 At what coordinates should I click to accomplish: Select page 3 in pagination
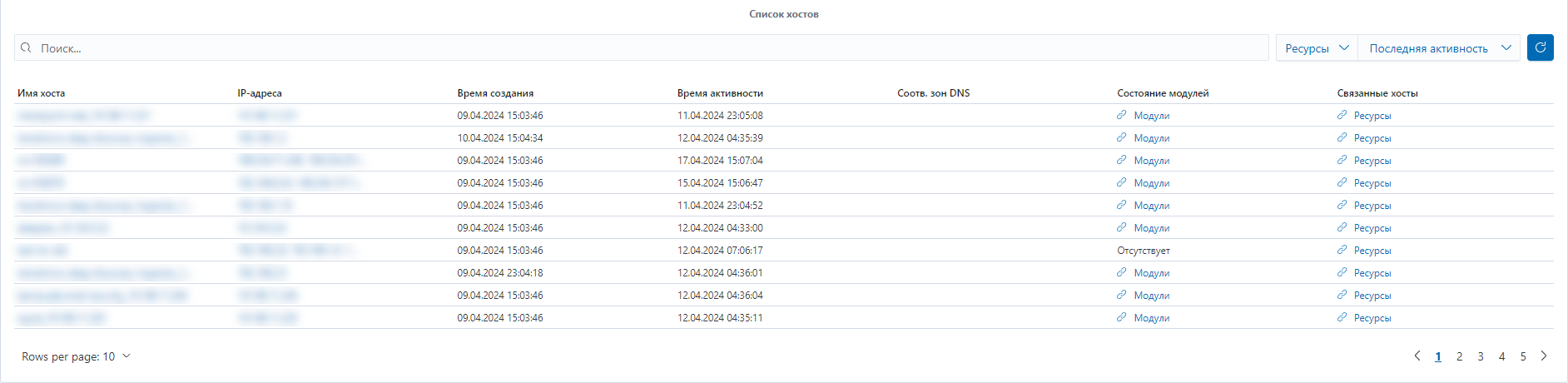tap(1481, 356)
